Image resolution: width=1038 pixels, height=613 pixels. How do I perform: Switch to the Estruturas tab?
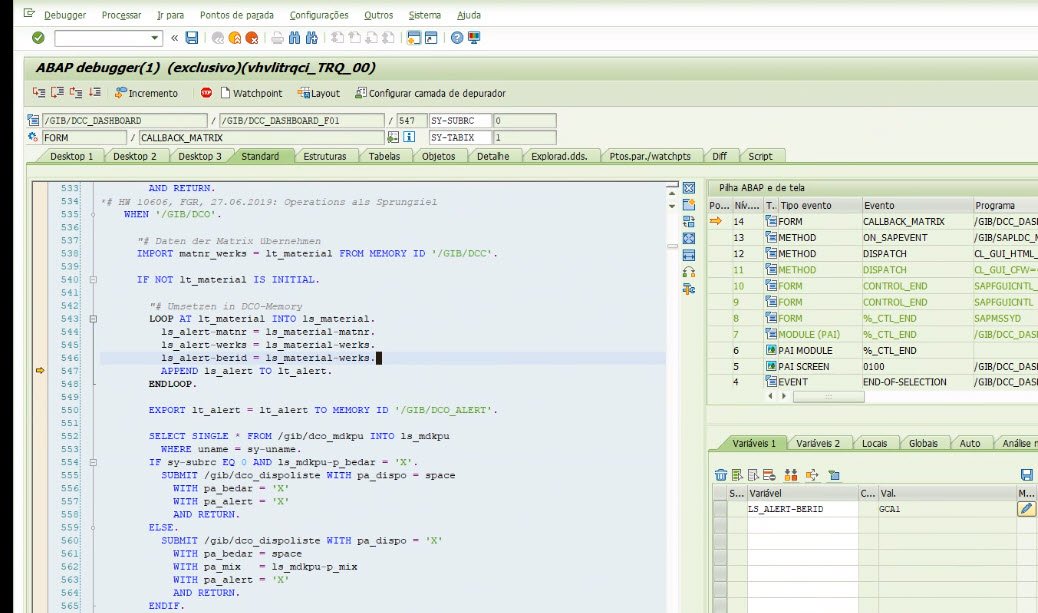(x=324, y=156)
